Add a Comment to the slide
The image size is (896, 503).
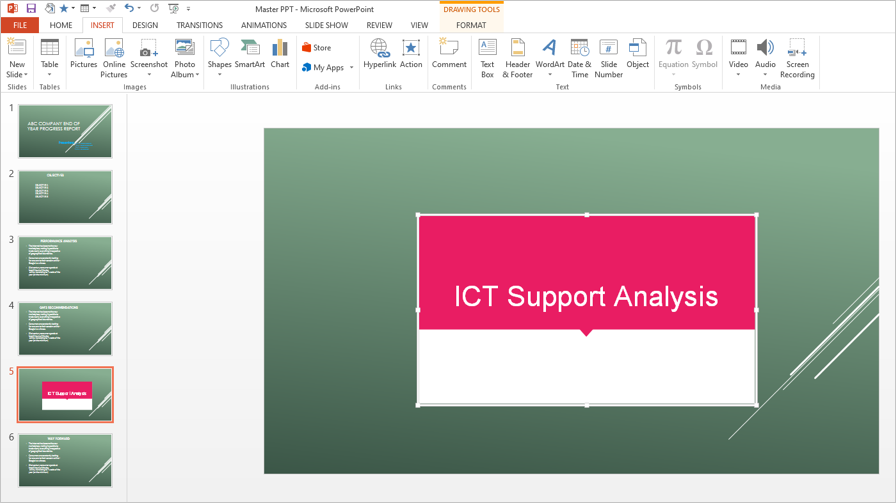click(449, 56)
